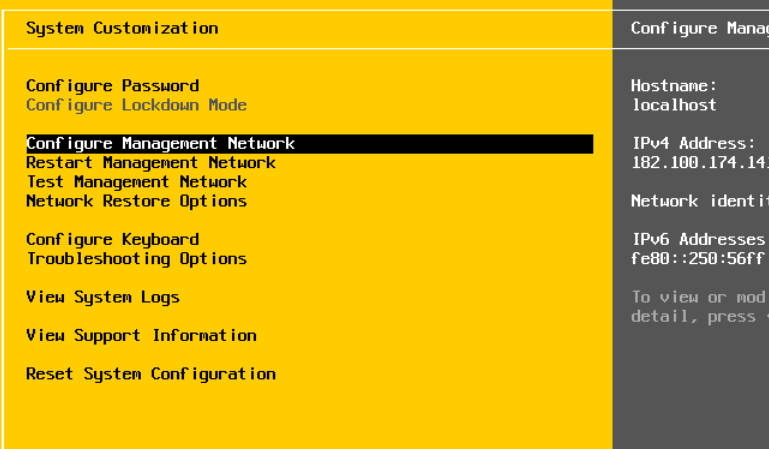Select Configure Keyboard entry
This screenshot has width=769, height=449.
(x=112, y=240)
